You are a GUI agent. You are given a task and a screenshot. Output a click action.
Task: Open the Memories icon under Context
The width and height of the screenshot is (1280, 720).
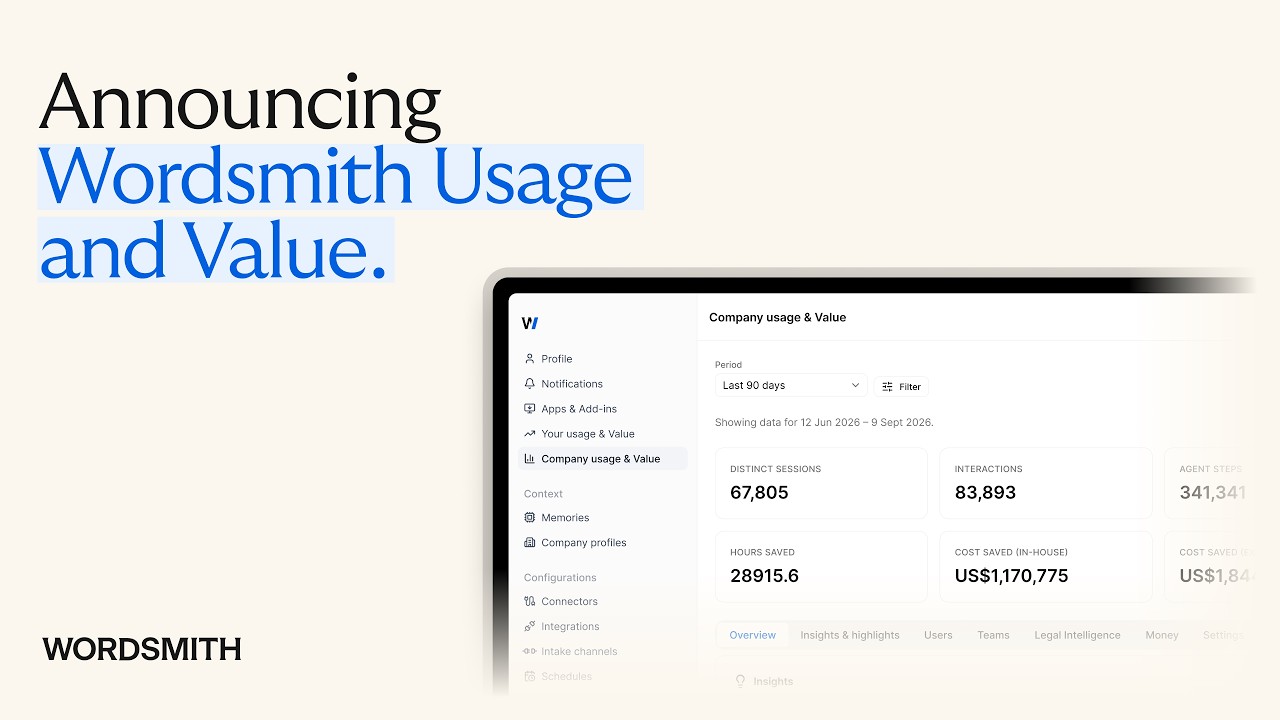click(x=530, y=518)
